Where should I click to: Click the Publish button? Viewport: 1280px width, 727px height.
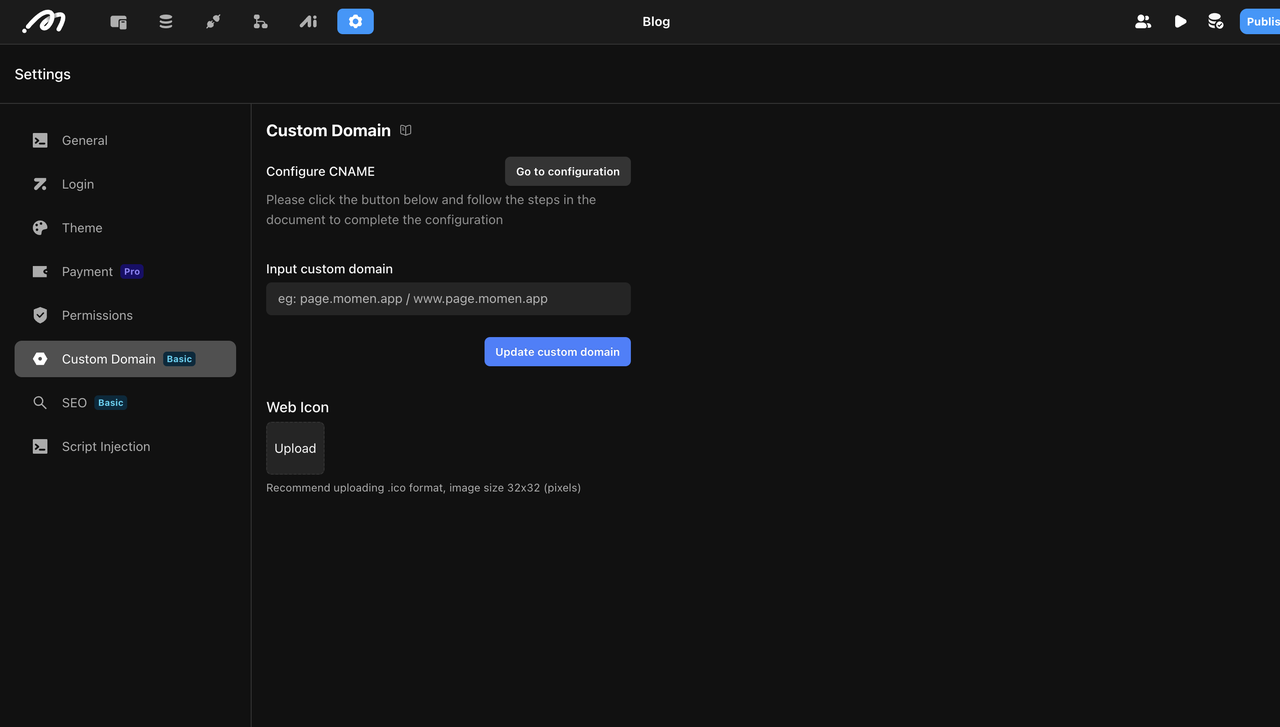click(1260, 21)
